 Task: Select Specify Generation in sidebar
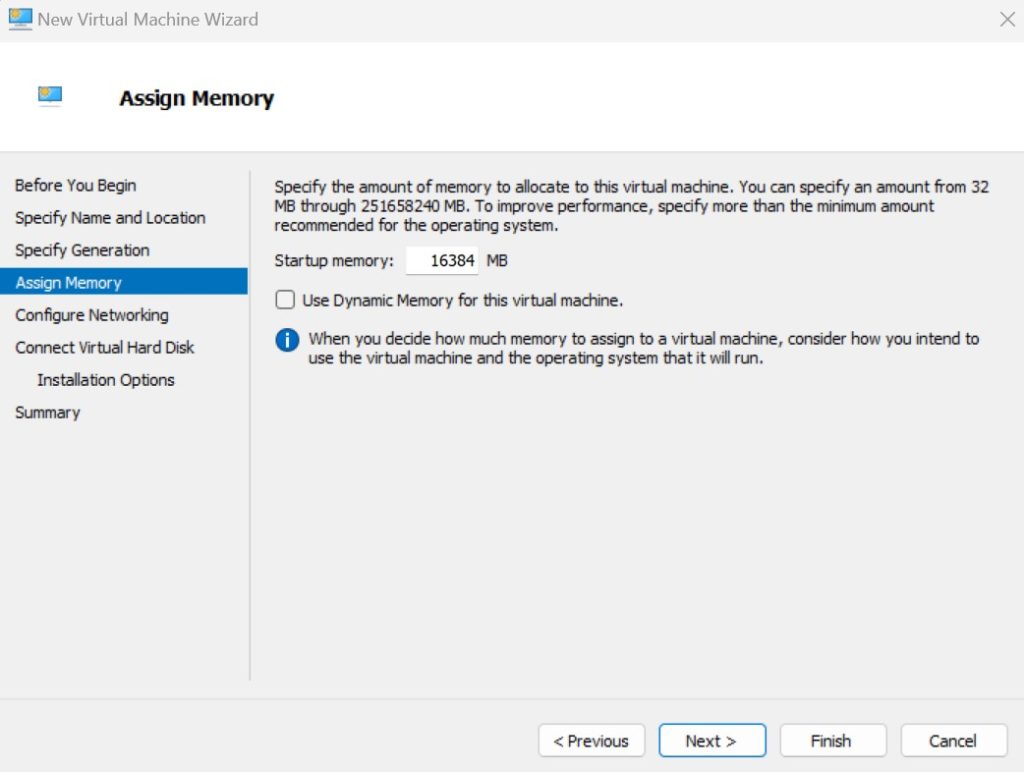pos(82,250)
